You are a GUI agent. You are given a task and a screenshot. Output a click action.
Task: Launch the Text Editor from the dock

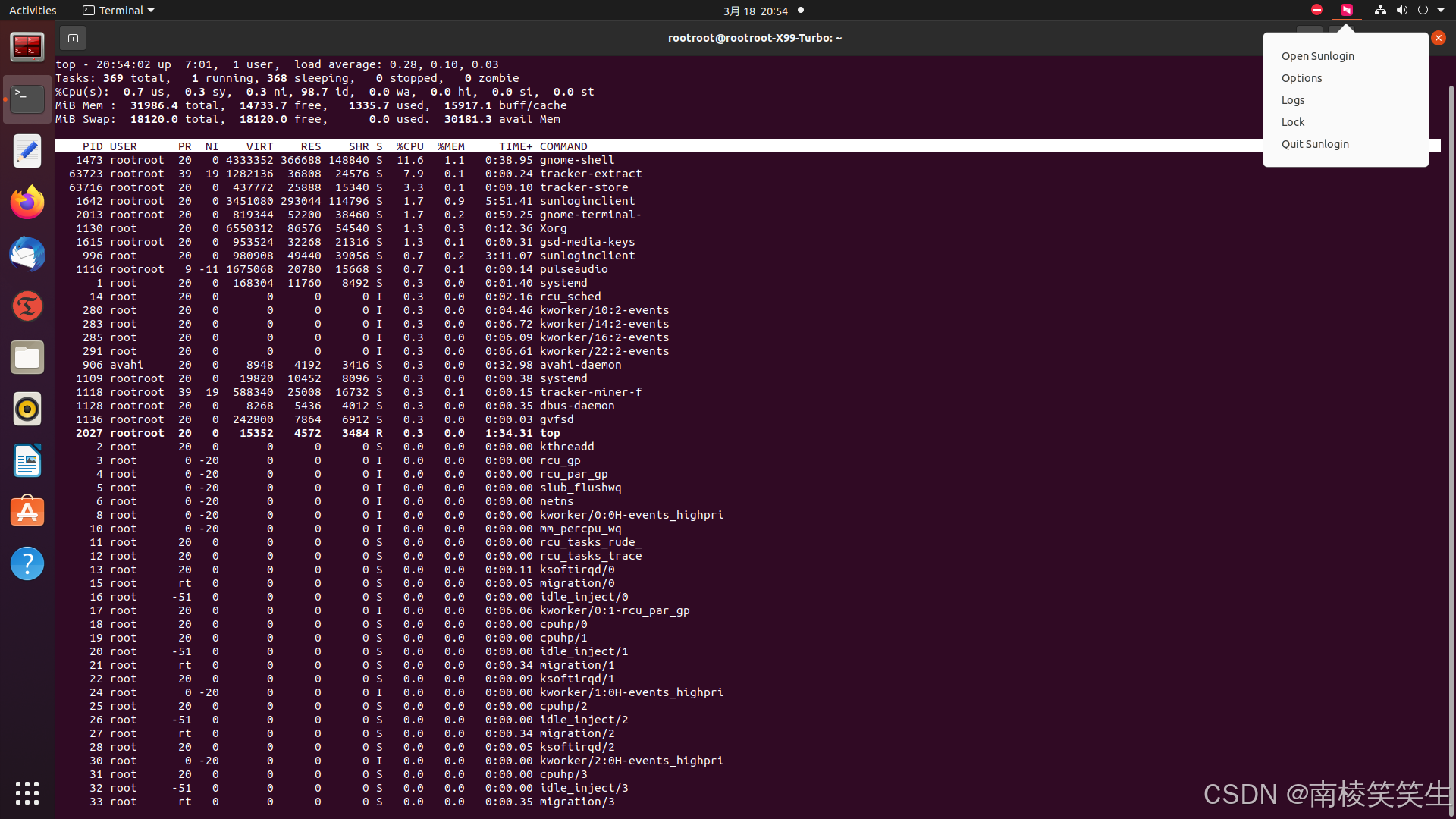click(27, 151)
